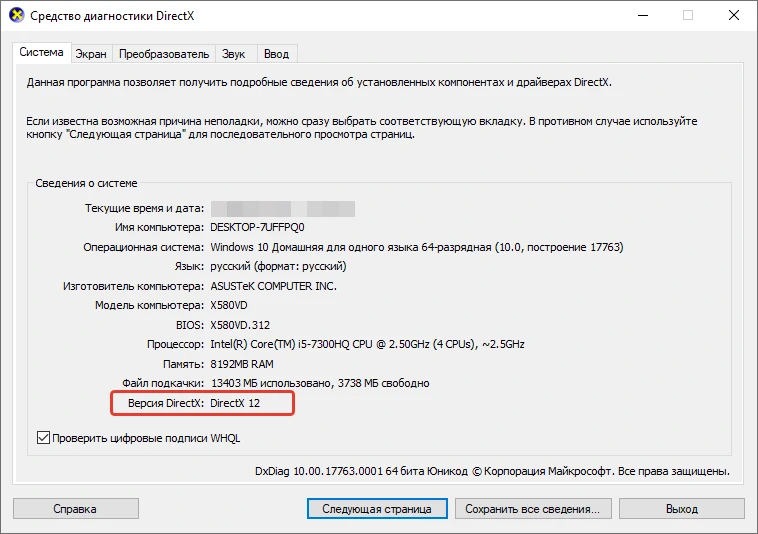Click the DirectX 12 version value
The width and height of the screenshot is (758, 534).
235,403
